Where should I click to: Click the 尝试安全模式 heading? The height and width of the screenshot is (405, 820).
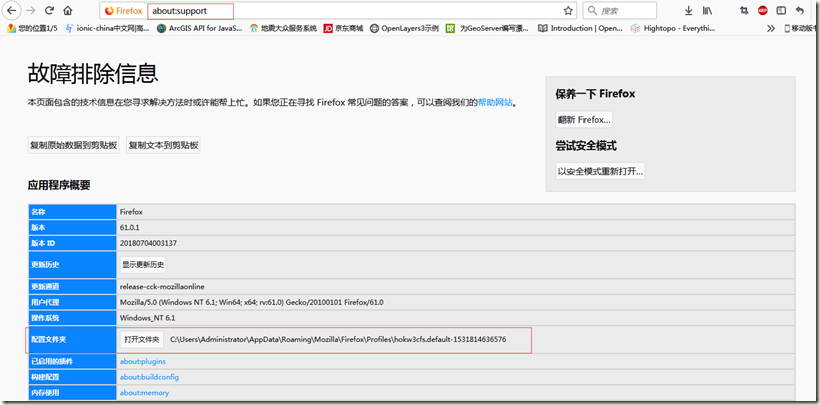pos(586,146)
